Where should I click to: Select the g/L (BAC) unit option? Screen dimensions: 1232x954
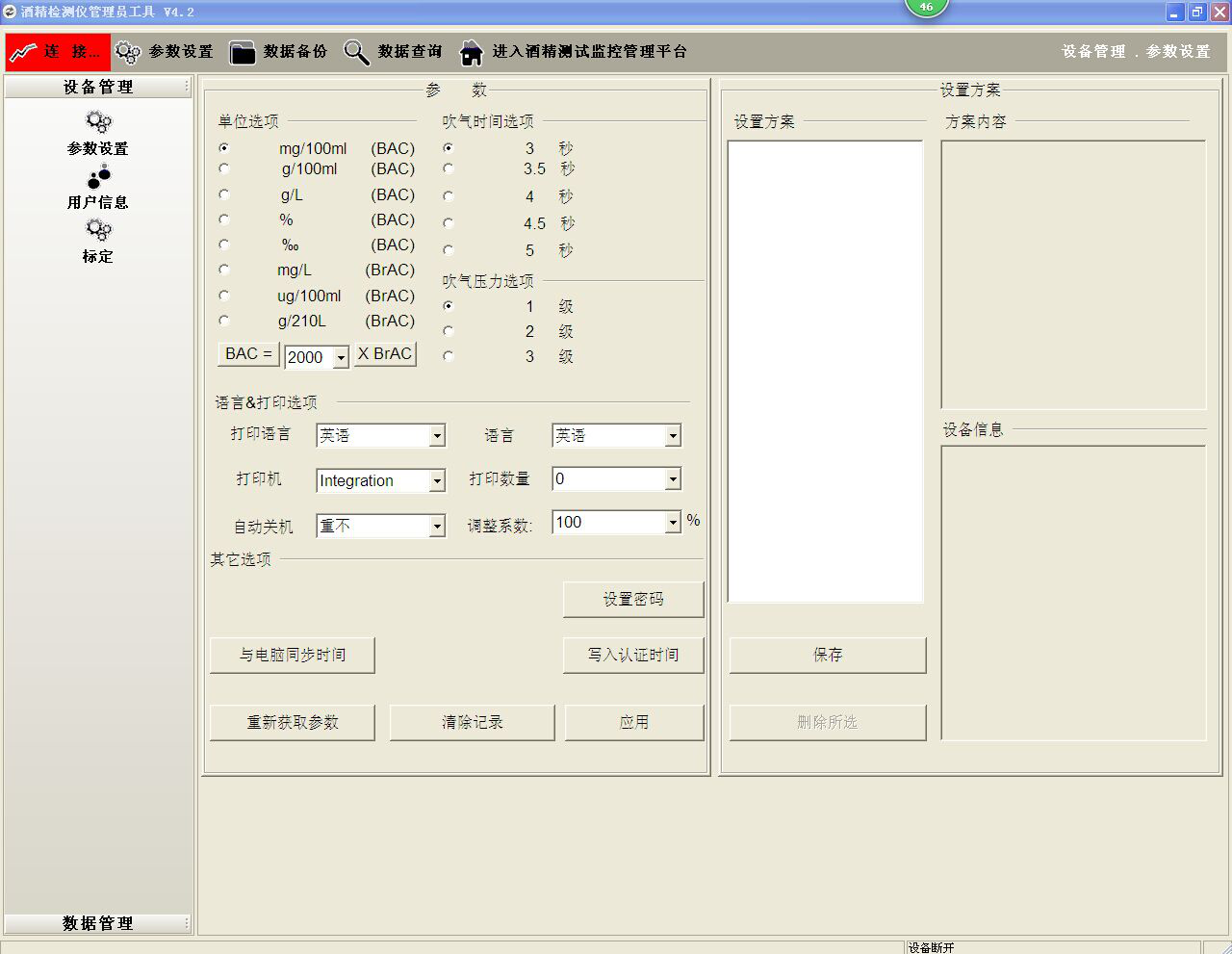224,194
